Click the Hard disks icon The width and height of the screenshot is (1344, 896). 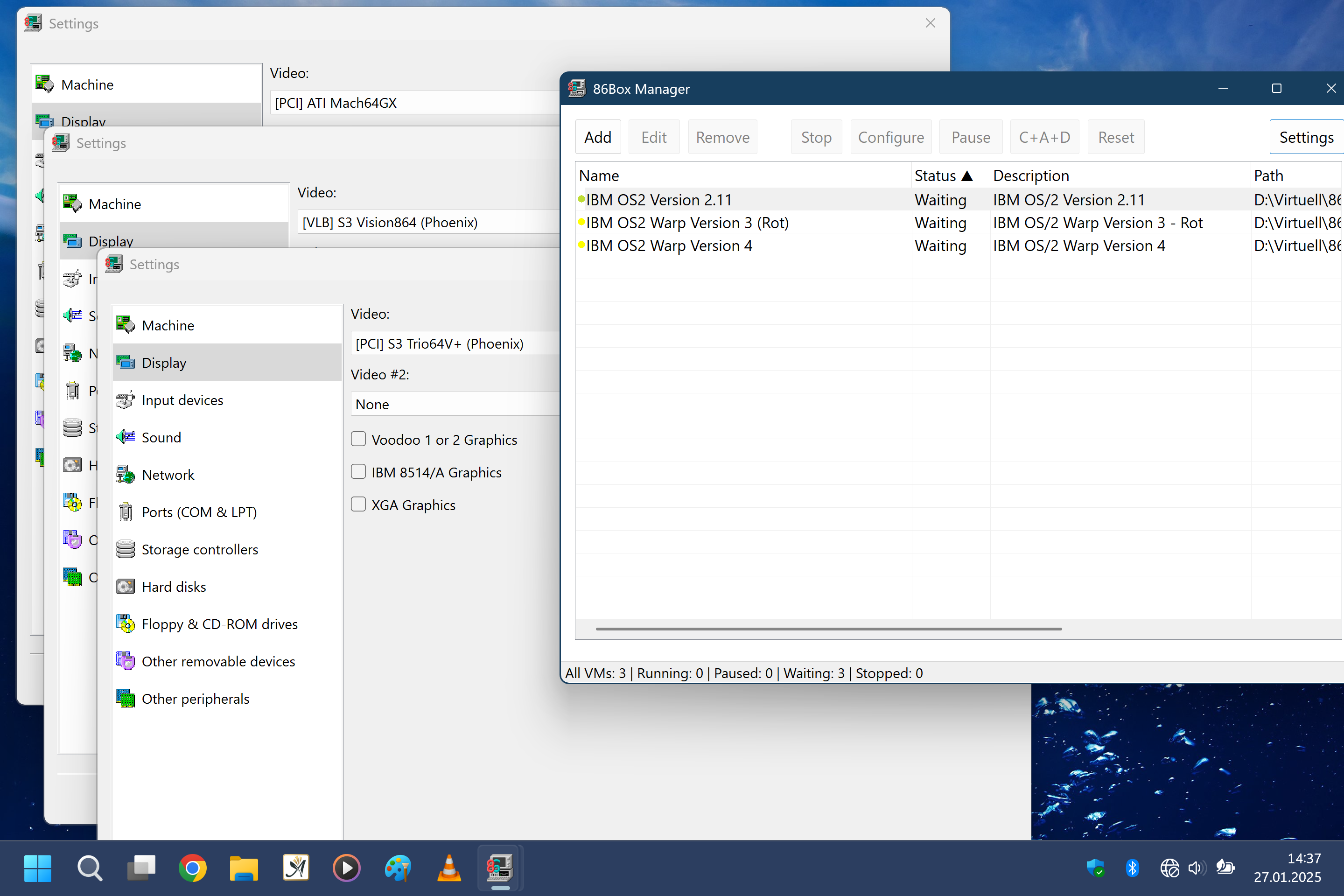tap(125, 586)
